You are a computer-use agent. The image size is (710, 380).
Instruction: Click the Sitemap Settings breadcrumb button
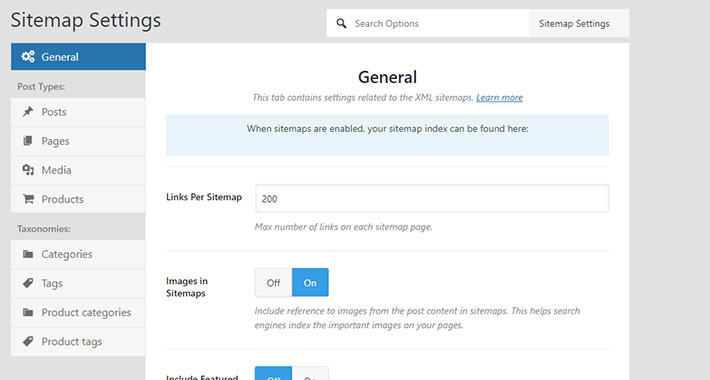coord(574,24)
